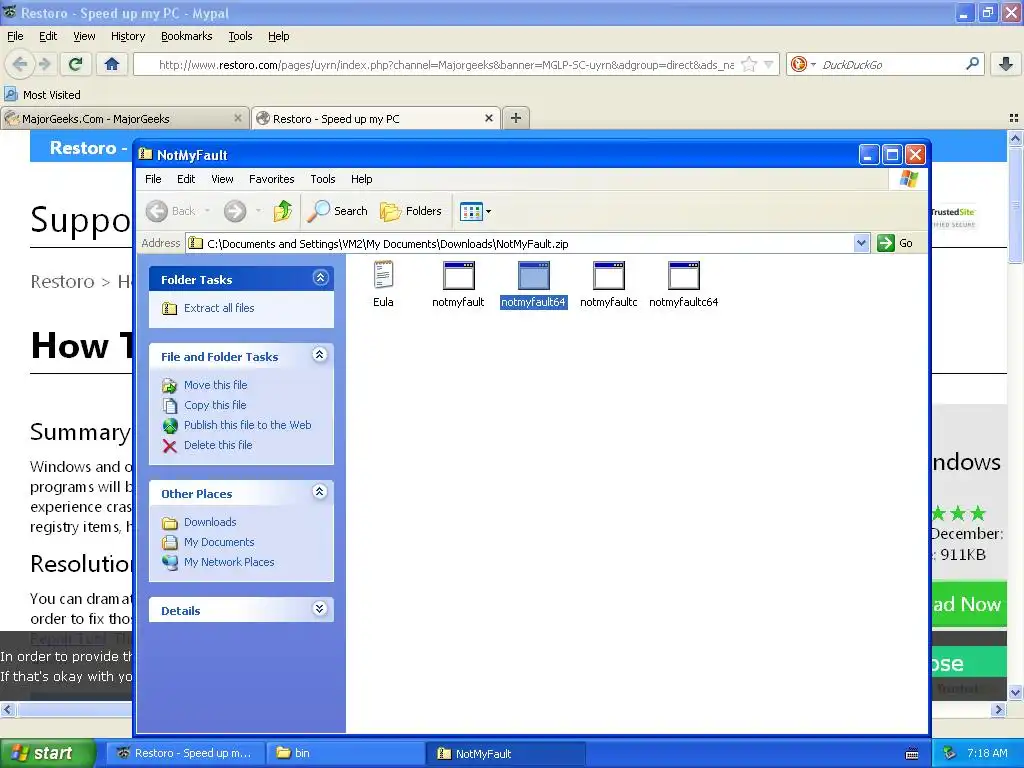Click the Explorer Forward arrow button
The height and width of the screenshot is (768, 1024).
click(x=235, y=211)
